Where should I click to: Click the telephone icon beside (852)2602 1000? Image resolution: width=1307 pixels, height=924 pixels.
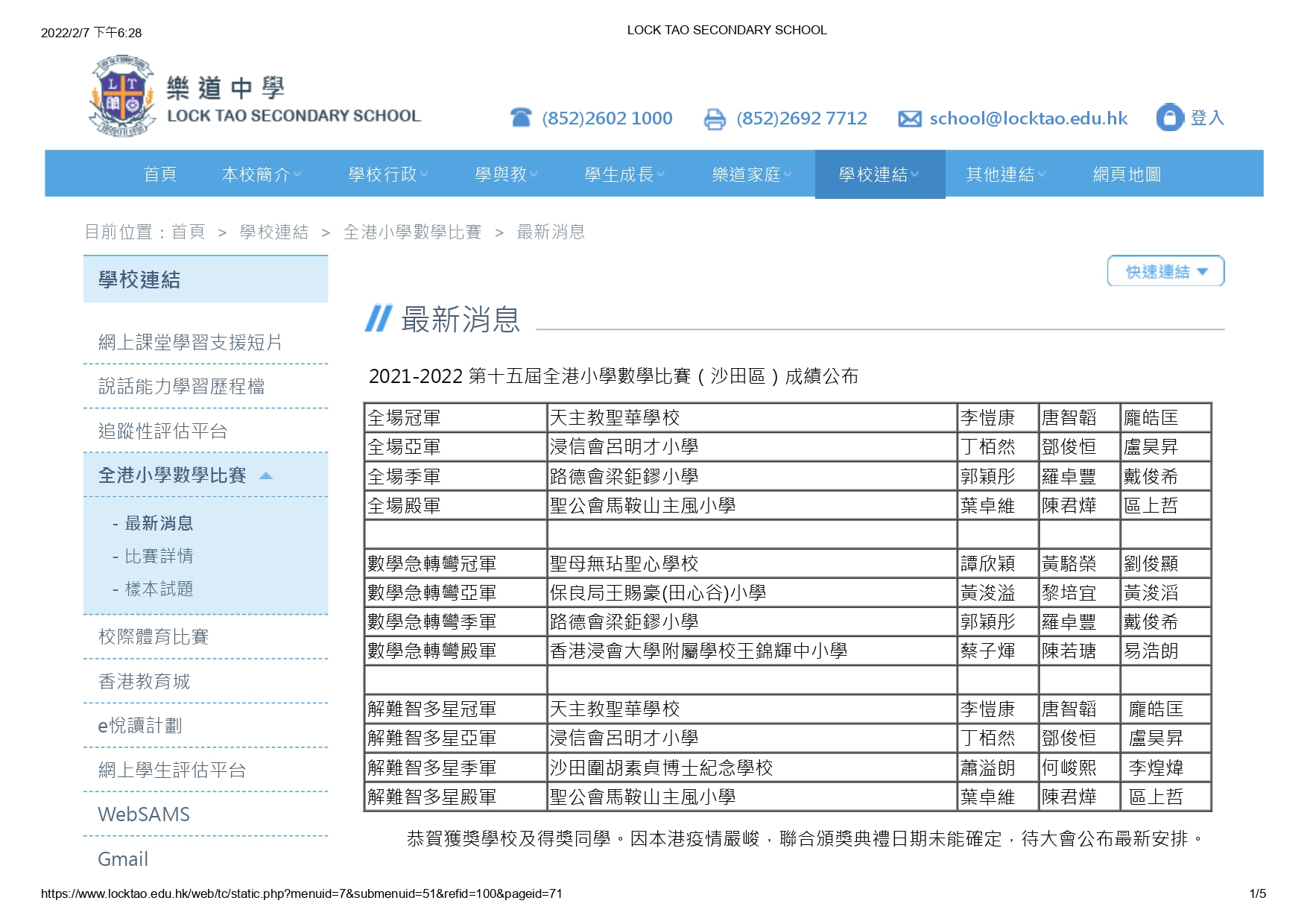(521, 118)
